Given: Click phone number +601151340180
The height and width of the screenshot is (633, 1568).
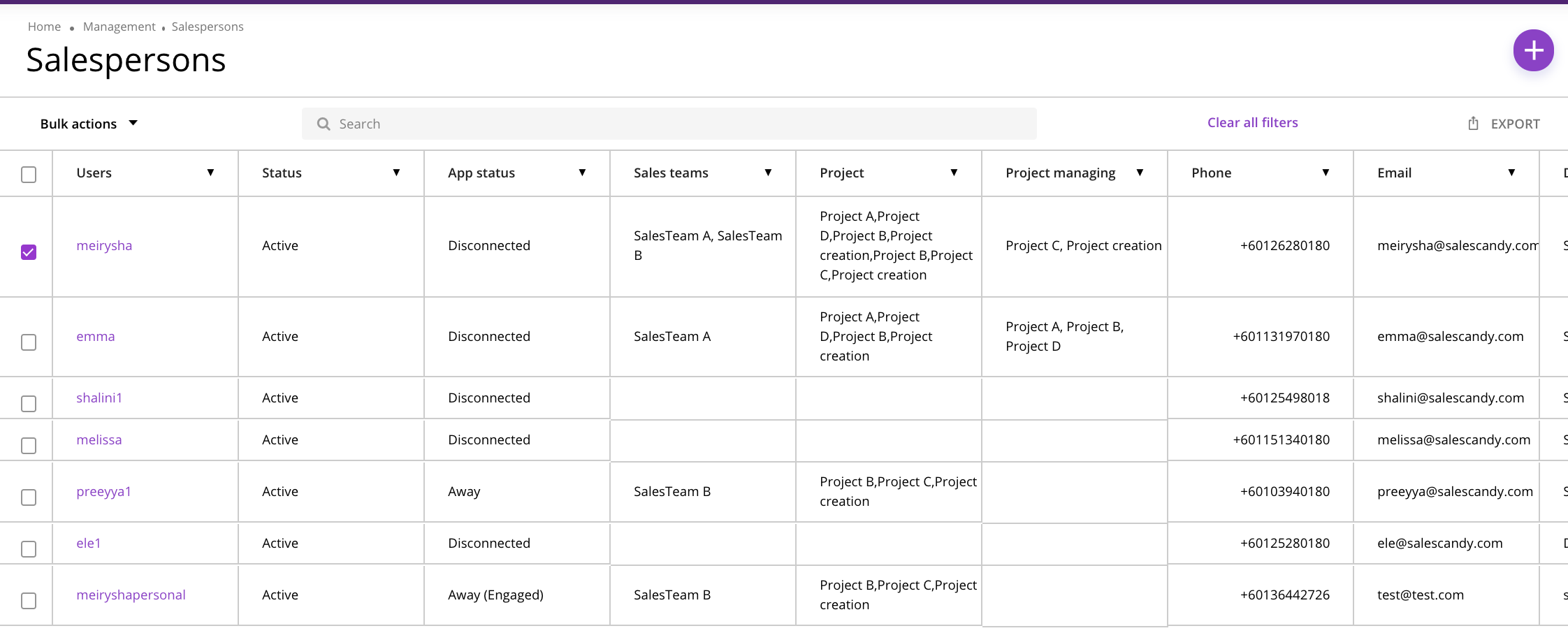Looking at the screenshot, I should click(1281, 439).
